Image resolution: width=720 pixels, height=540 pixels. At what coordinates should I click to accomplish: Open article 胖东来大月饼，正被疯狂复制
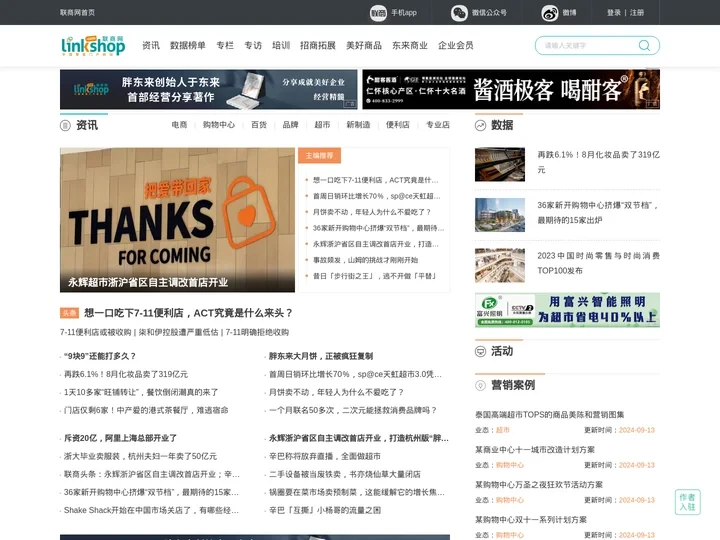coord(321,356)
